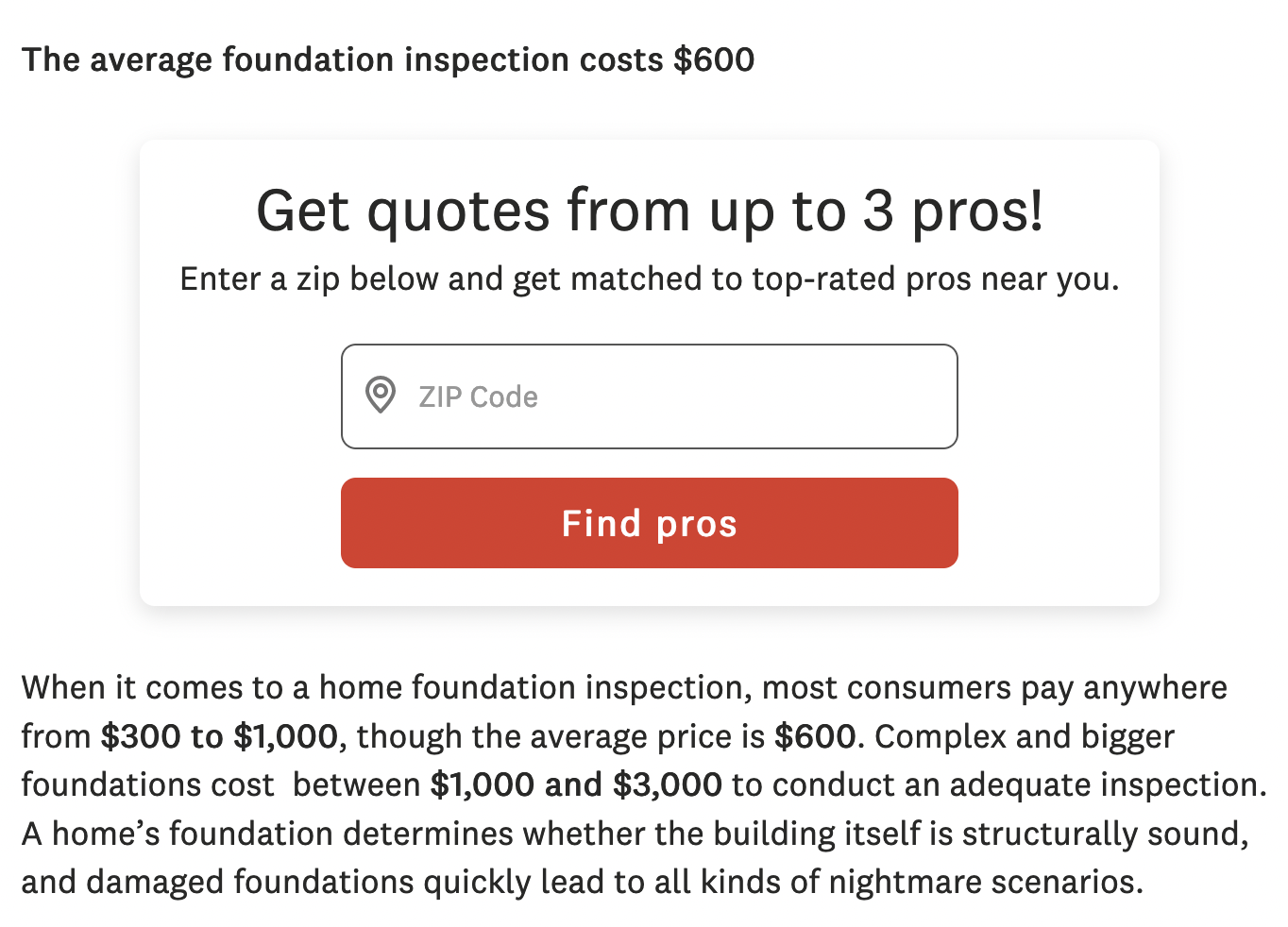Click the words 'nightmare scenarios' in the paragraph
Viewport: 1288px width, 927px height.
coord(985,882)
